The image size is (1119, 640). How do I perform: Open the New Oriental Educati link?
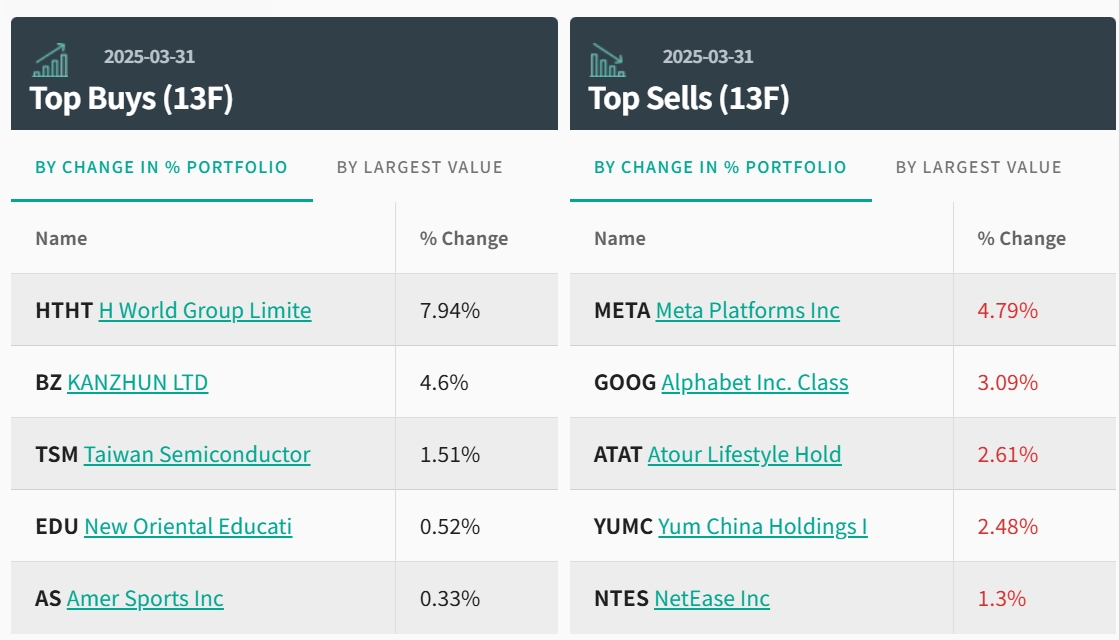tap(188, 527)
